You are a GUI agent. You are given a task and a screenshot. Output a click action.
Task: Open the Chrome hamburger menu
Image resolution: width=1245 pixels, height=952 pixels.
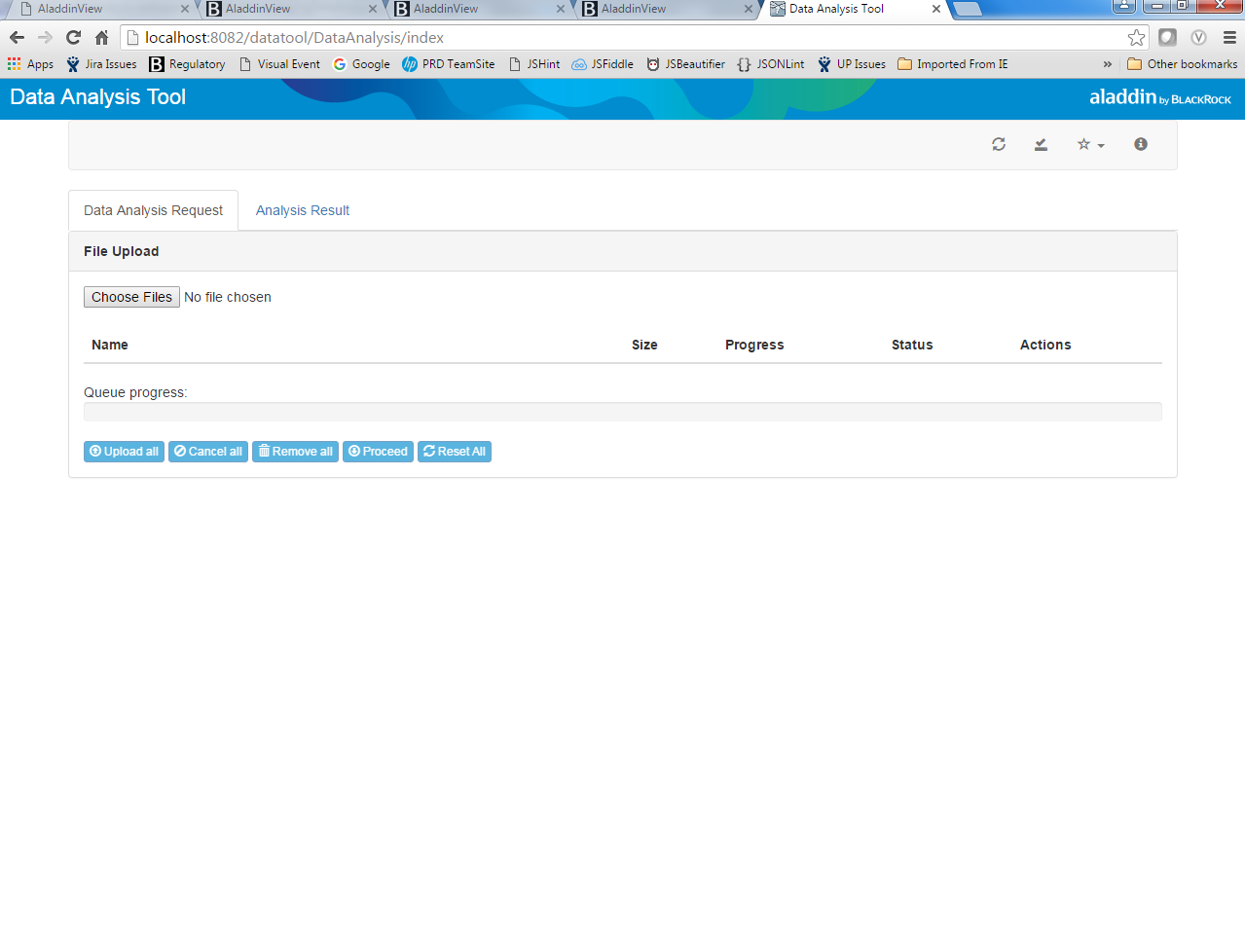click(x=1229, y=37)
